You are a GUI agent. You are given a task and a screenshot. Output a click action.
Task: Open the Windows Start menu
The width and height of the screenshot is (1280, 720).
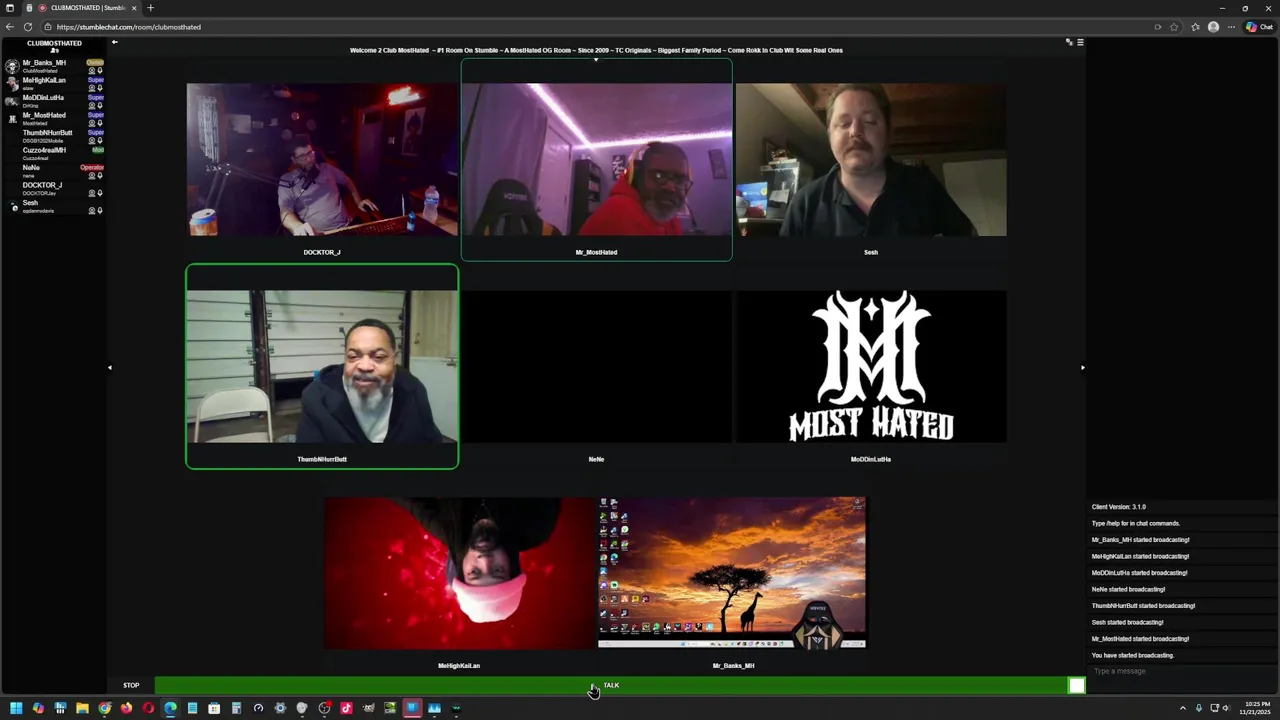[16, 708]
